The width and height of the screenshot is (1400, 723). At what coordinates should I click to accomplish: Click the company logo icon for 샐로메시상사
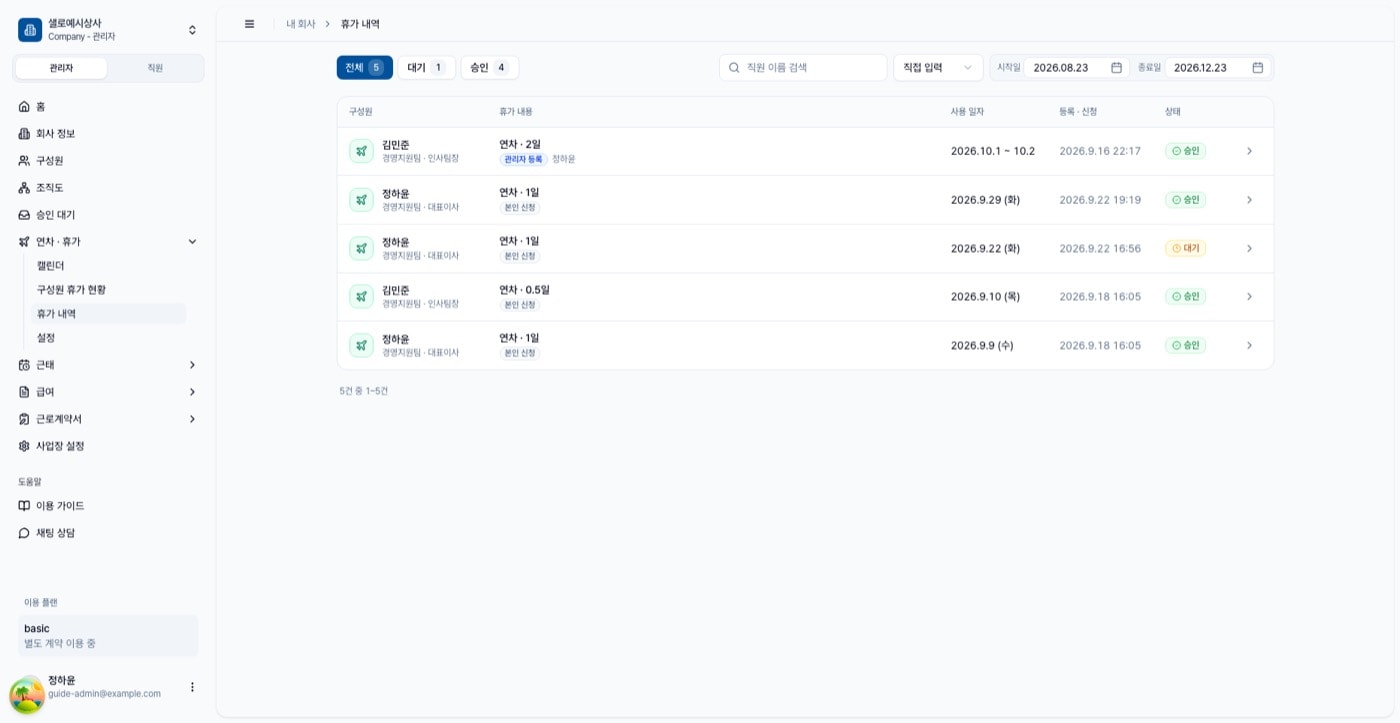coord(30,30)
